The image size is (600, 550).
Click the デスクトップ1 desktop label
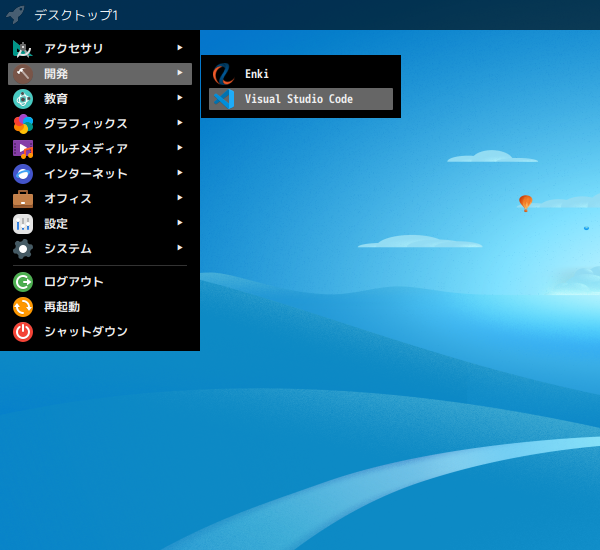click(76, 15)
